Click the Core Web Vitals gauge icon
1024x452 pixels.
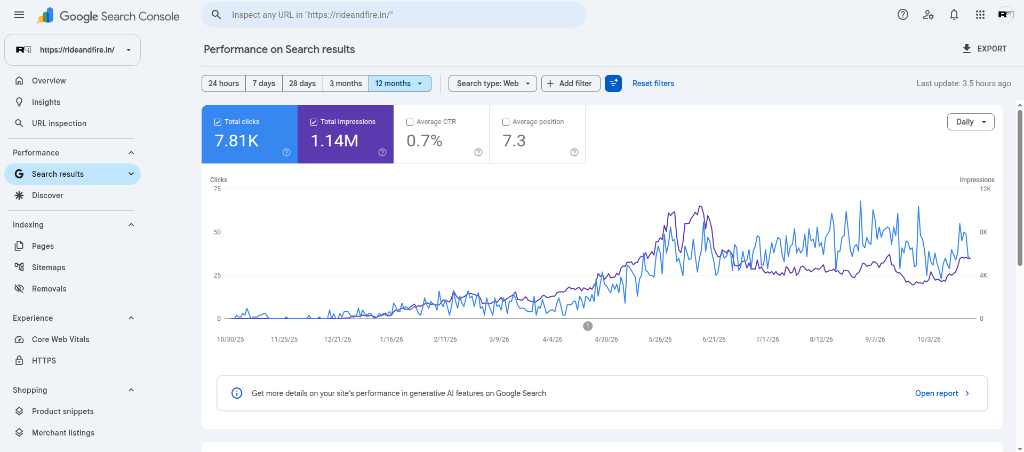[19, 340]
